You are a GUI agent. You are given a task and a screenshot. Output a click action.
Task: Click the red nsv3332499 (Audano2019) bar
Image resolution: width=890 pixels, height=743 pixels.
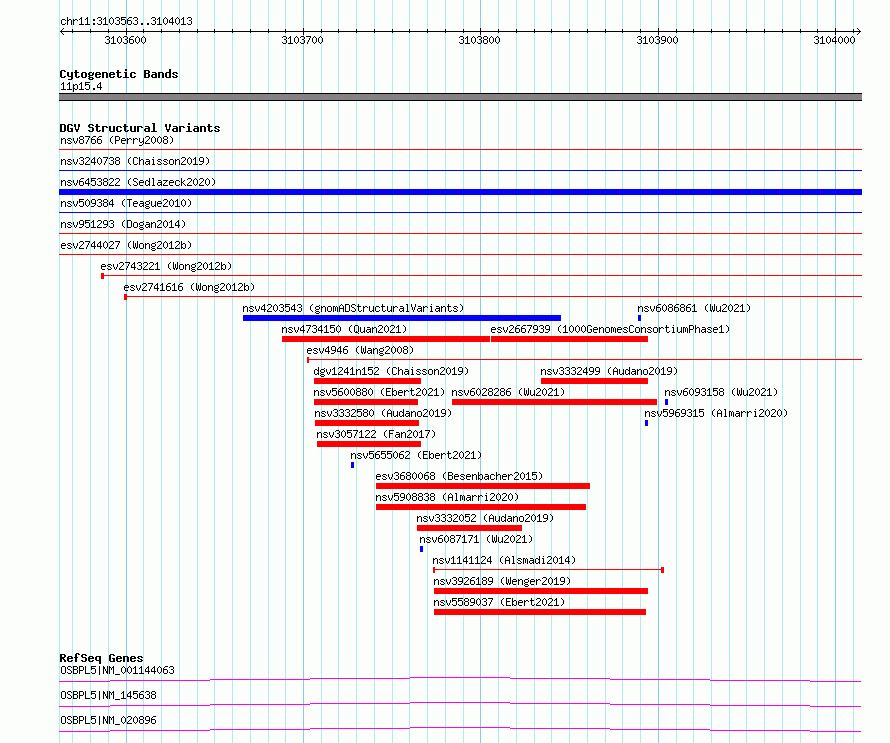(x=594, y=381)
